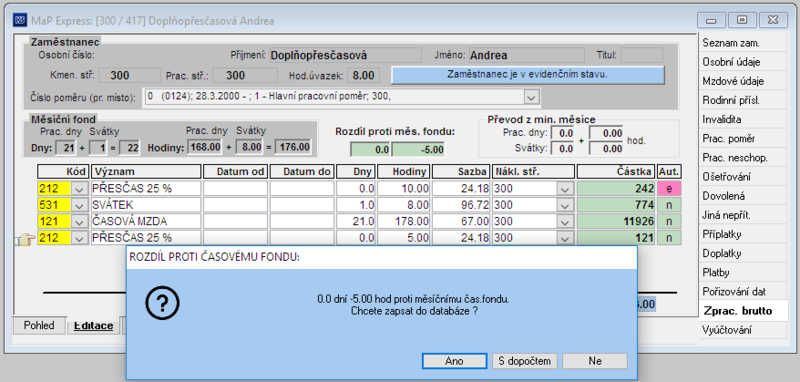The height and width of the screenshot is (382, 800).
Task: Open Seznam zam. side tab
Action: click(742, 43)
